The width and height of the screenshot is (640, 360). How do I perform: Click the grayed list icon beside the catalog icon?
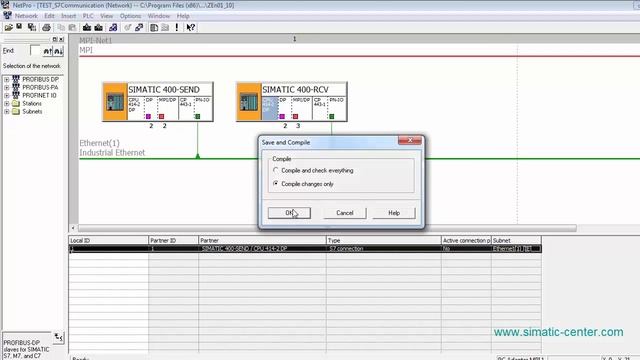click(165, 27)
